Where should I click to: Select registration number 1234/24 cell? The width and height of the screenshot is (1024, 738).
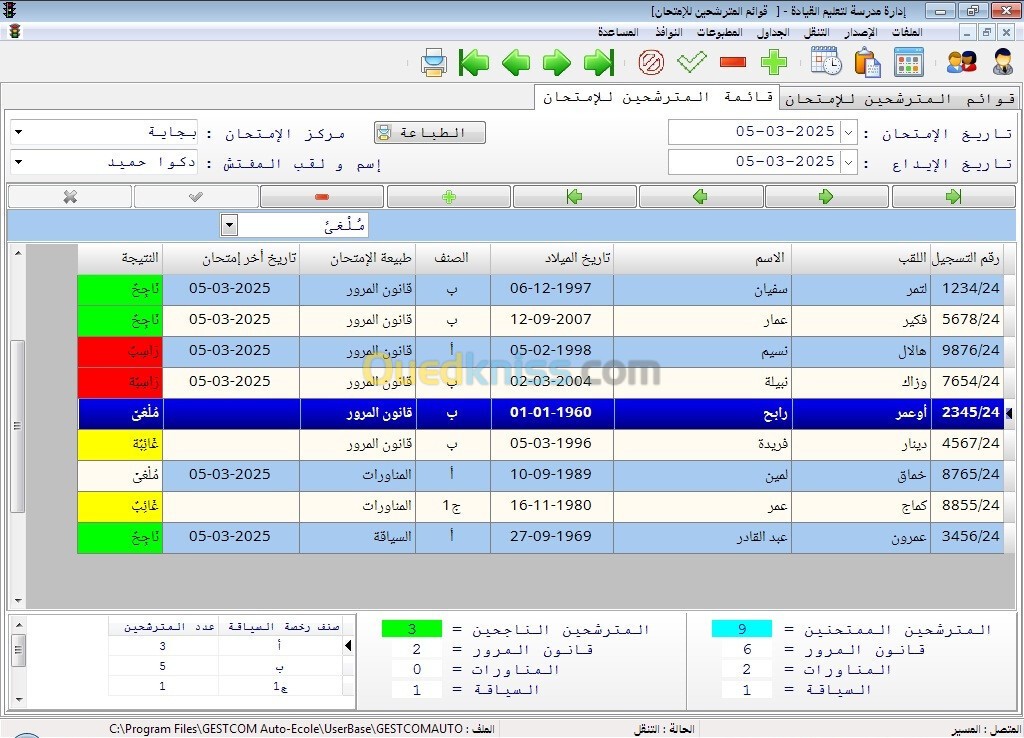[967, 289]
